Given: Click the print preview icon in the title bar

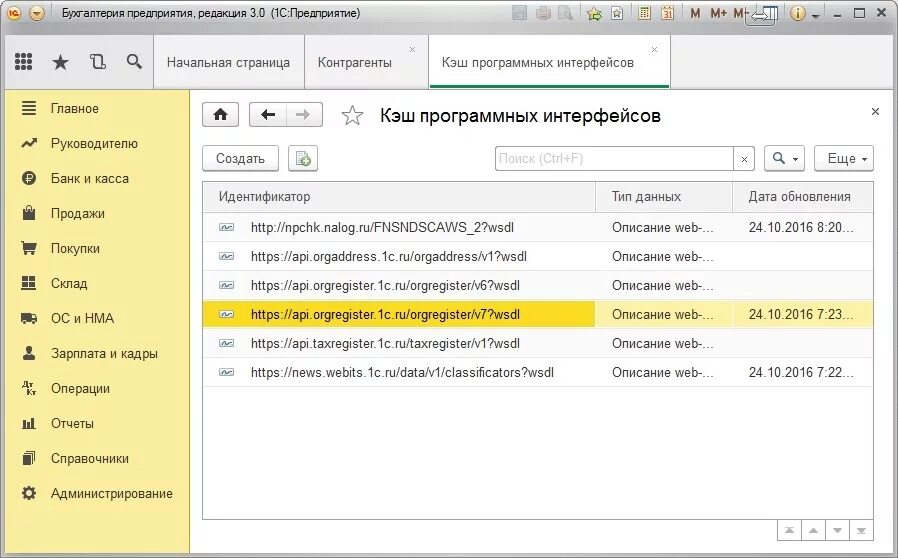Looking at the screenshot, I should (x=565, y=13).
